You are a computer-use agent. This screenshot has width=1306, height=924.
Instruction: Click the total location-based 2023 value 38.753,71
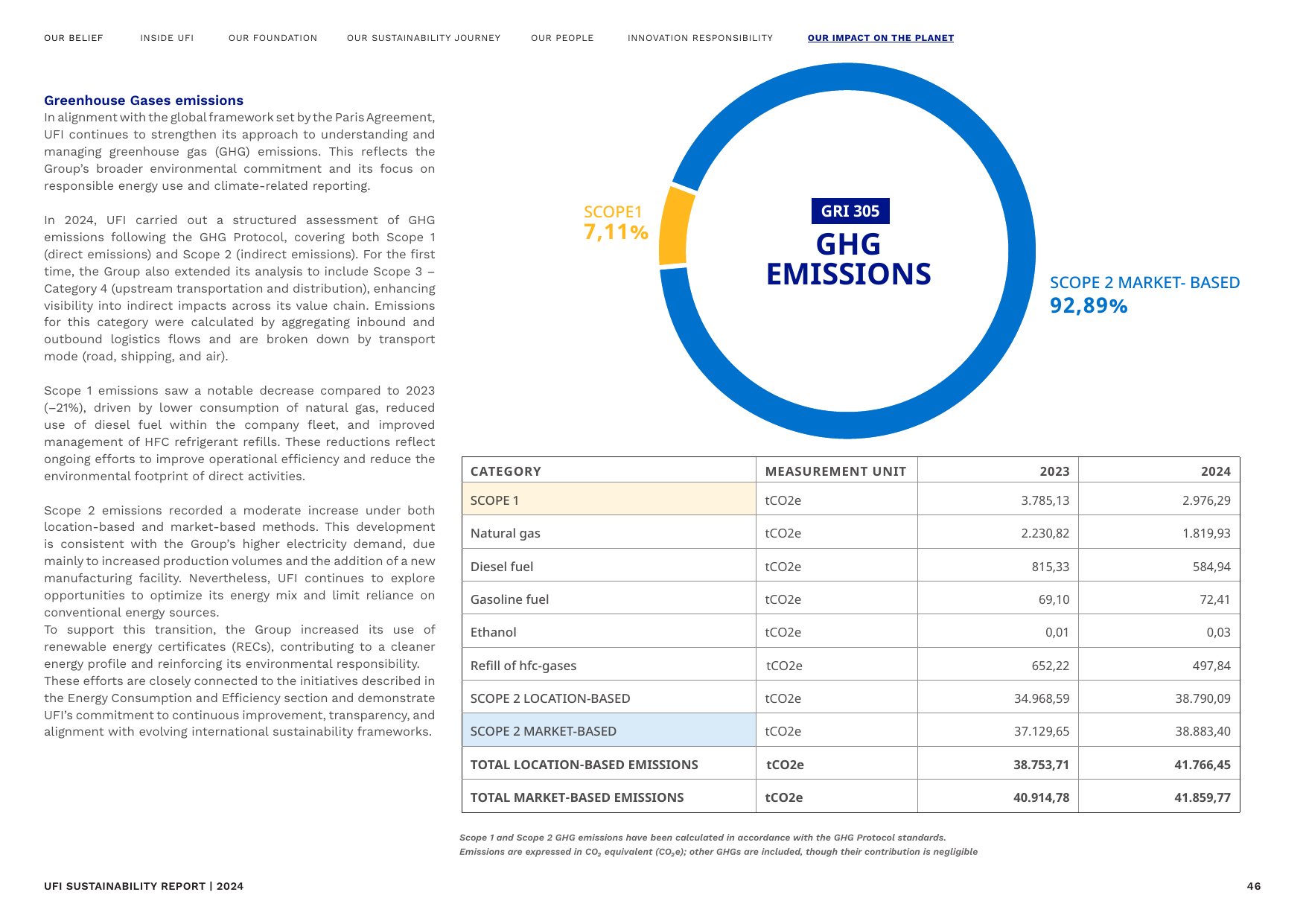1041,765
